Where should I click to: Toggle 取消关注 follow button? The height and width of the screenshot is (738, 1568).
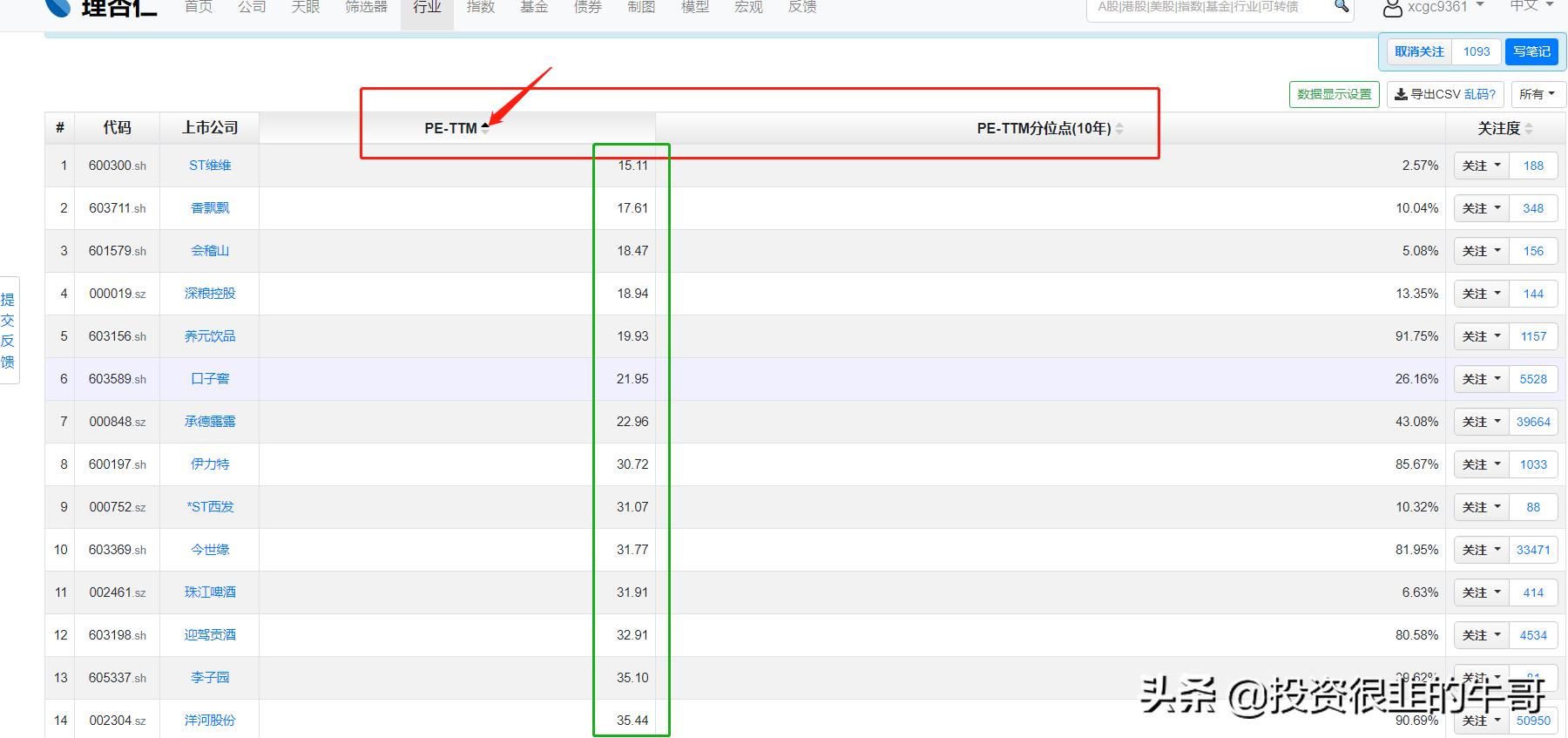[x=1419, y=51]
